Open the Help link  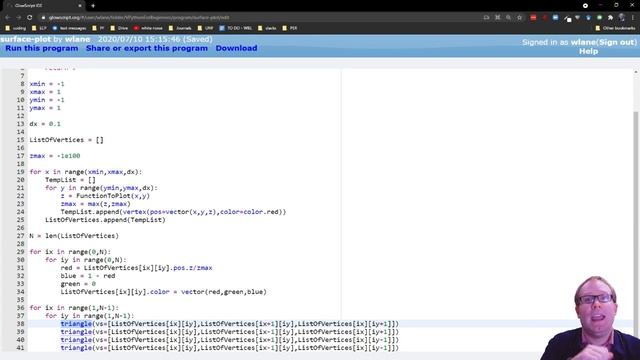pos(588,51)
